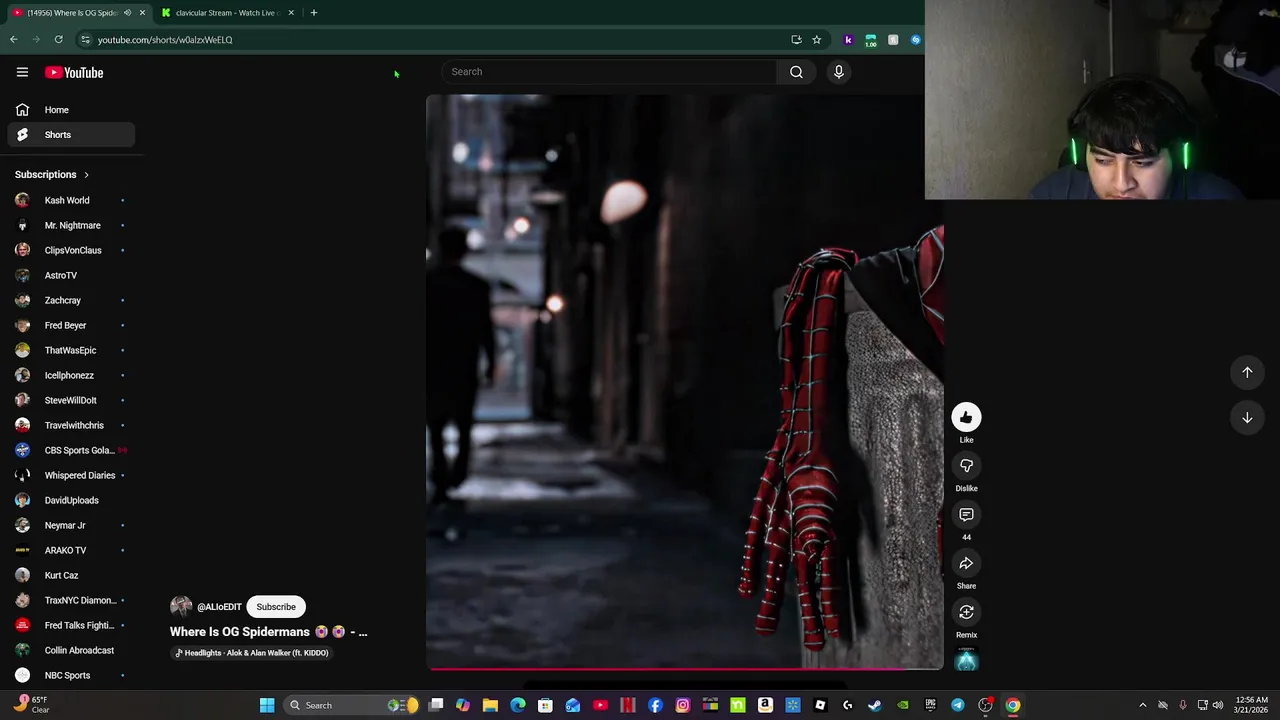Remix this Short
Image resolution: width=1280 pixels, height=720 pixels.
[x=966, y=613]
